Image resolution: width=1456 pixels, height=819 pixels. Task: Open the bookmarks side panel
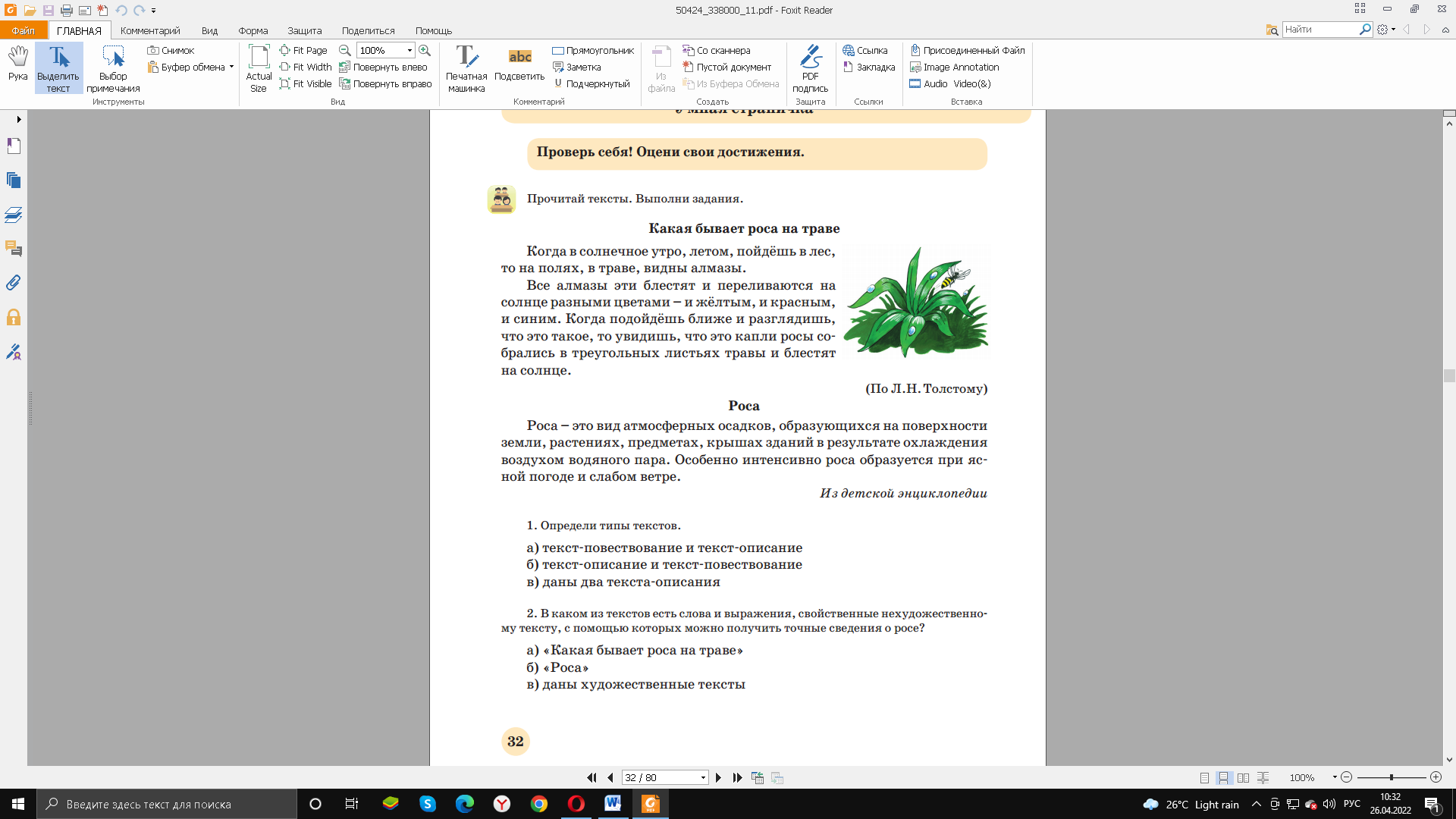point(14,146)
